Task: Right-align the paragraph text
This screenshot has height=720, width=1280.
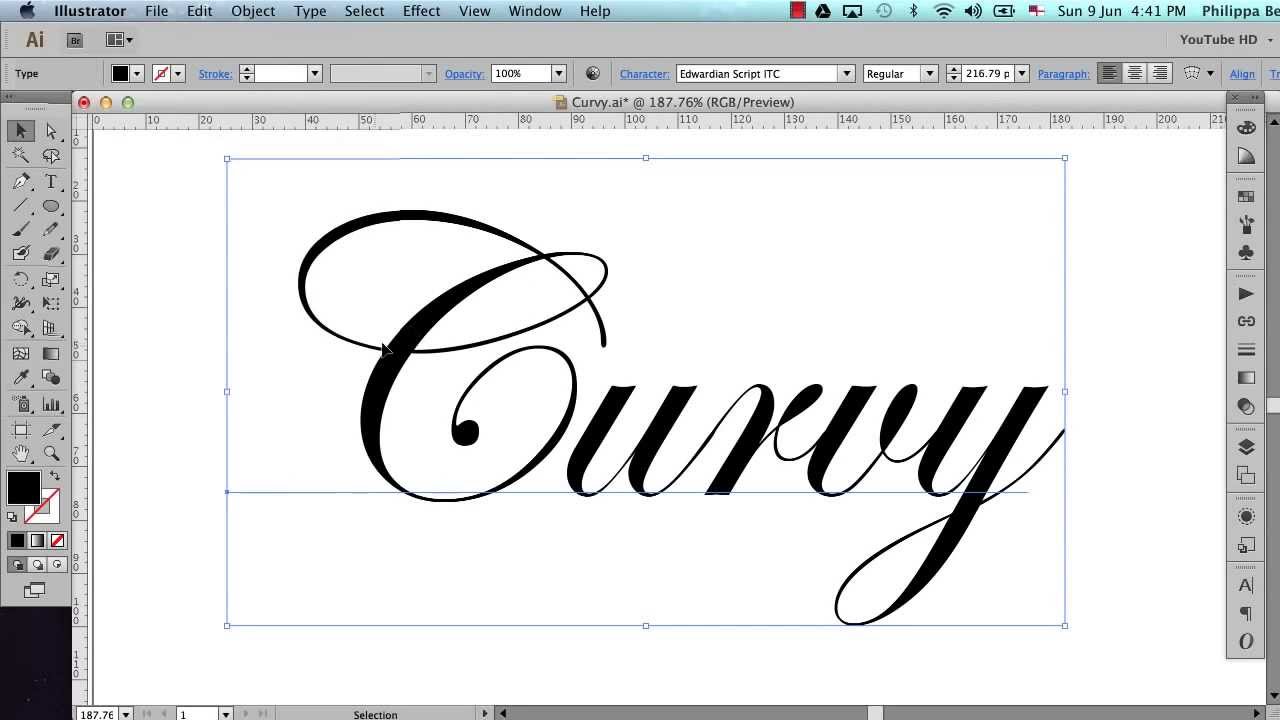Action: 1160,73
